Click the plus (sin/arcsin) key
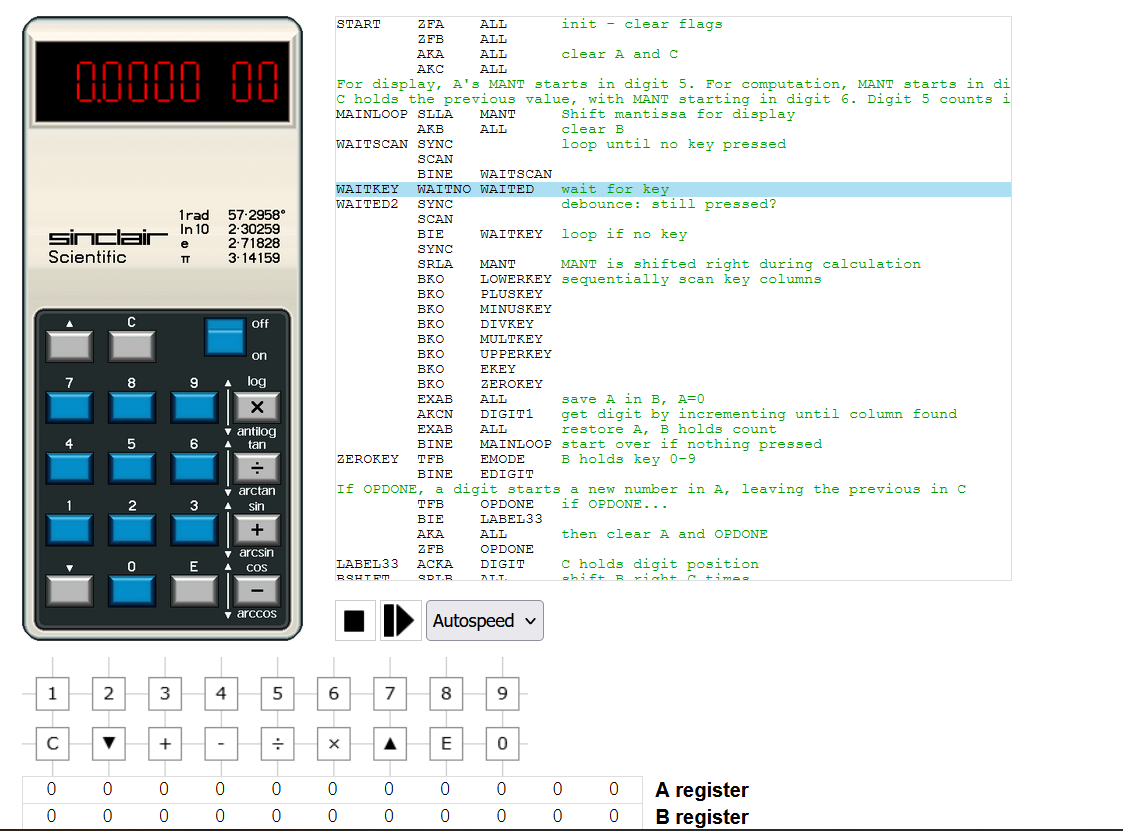The image size is (1123, 831). [x=257, y=530]
